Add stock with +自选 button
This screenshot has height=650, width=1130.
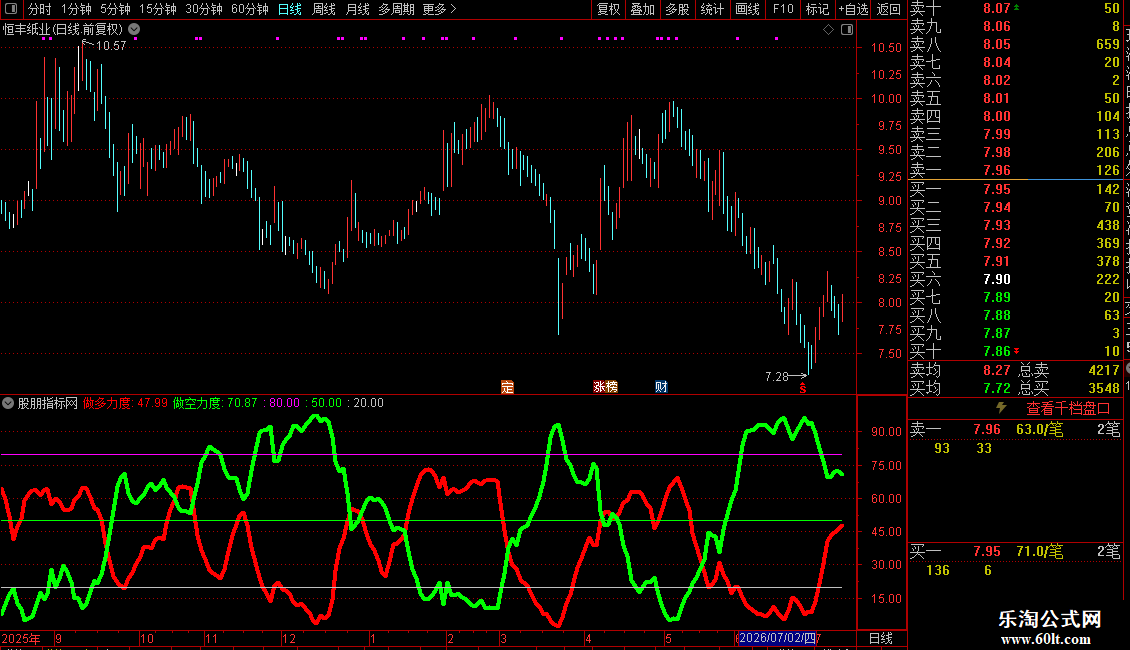click(x=853, y=9)
